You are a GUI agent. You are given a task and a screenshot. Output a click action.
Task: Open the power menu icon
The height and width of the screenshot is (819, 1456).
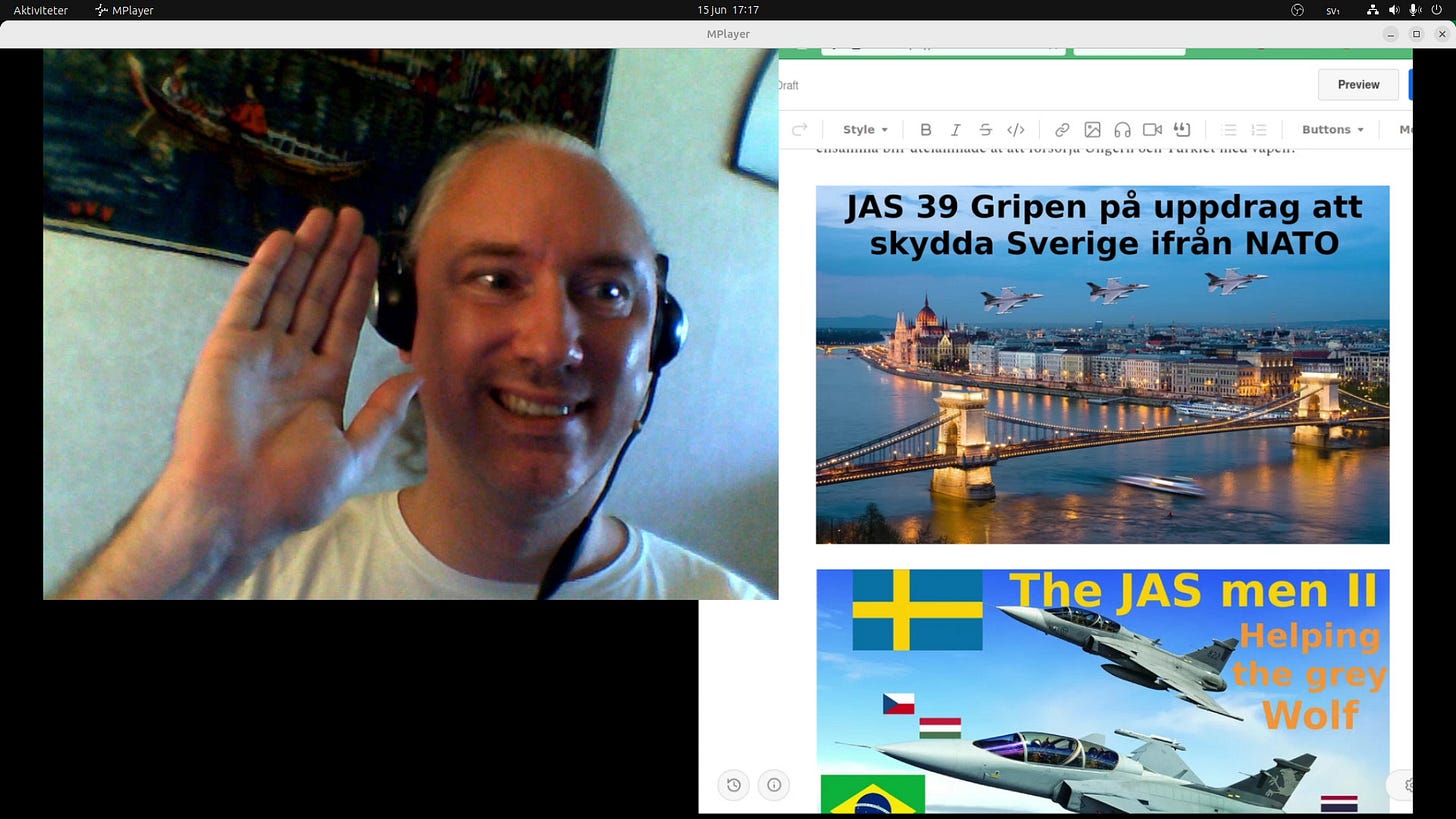pyautogui.click(x=1437, y=10)
